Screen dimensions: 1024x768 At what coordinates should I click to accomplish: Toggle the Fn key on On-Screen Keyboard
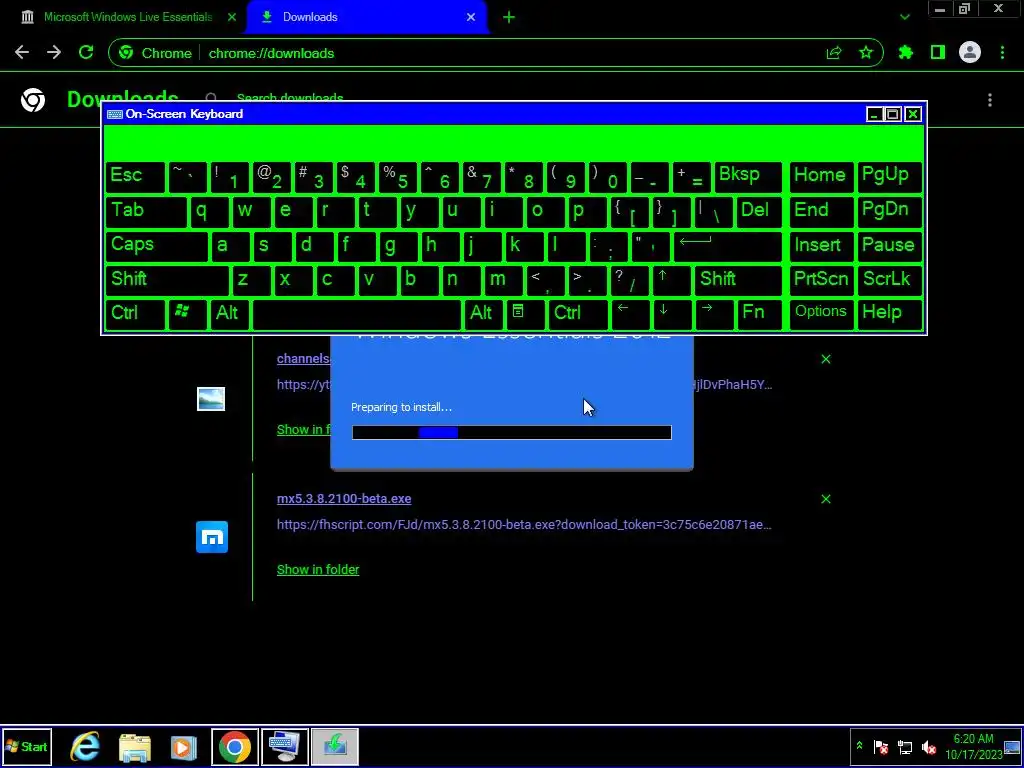pos(760,315)
